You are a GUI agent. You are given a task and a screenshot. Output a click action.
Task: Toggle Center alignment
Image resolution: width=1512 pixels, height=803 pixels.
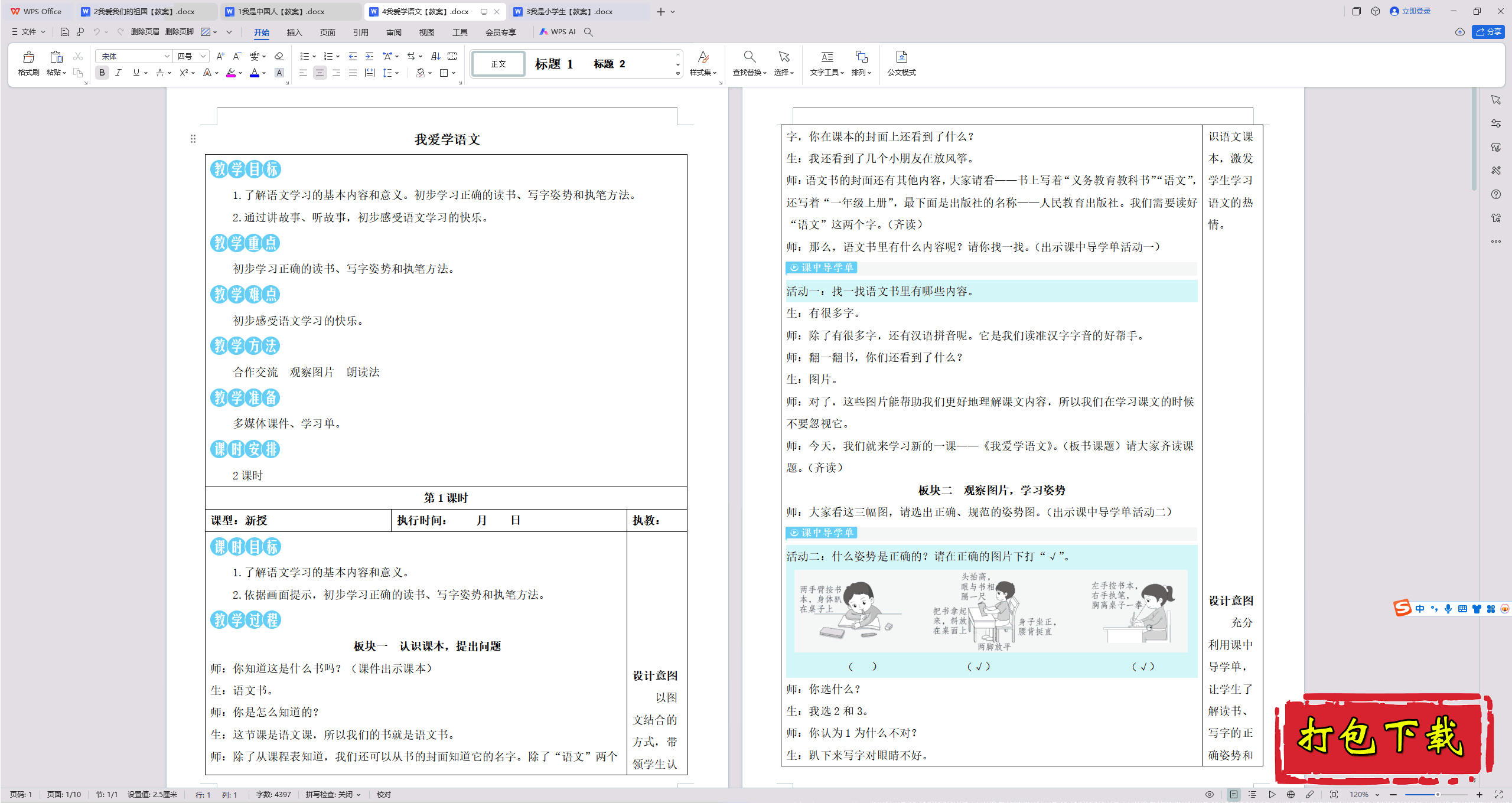click(x=320, y=73)
